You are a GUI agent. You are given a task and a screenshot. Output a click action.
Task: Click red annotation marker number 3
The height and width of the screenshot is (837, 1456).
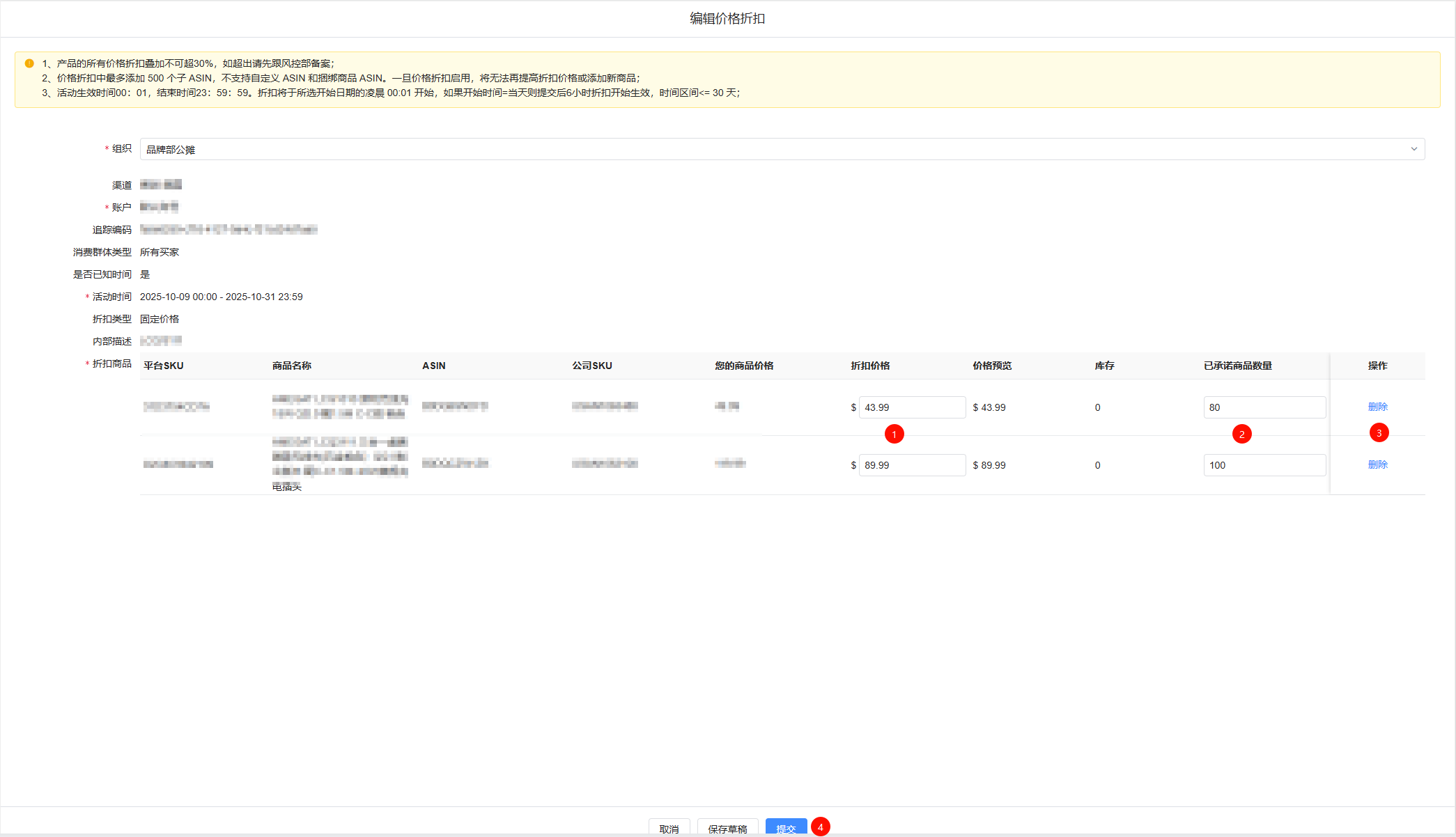[x=1379, y=433]
